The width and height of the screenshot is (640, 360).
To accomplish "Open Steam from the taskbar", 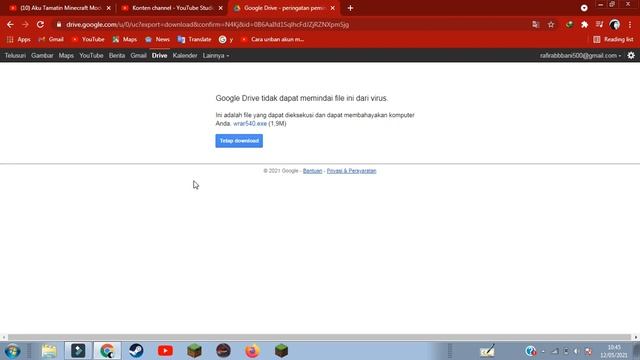I will pos(136,351).
